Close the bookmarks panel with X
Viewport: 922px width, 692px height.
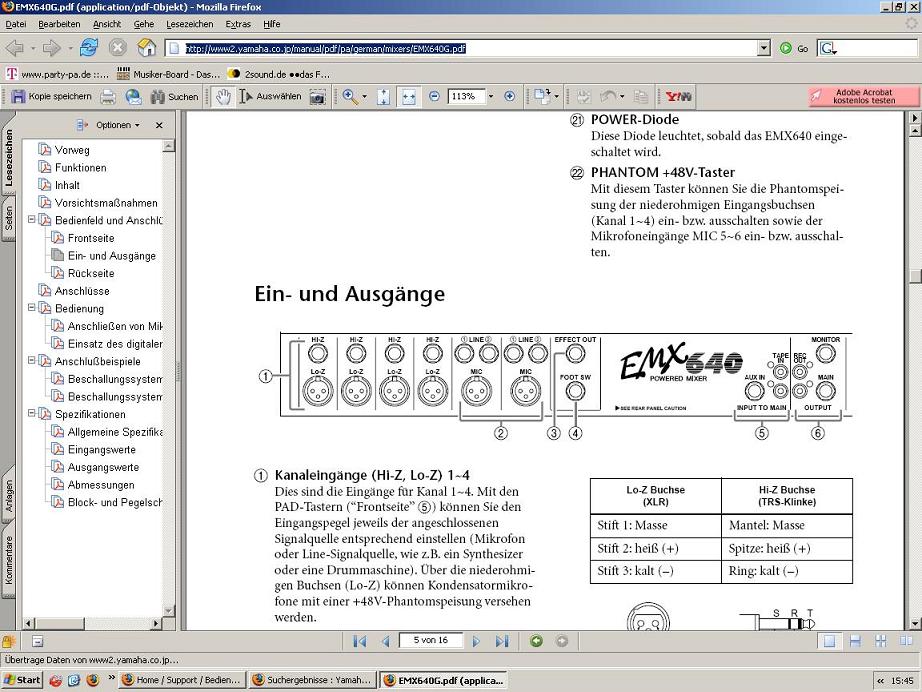coord(159,125)
